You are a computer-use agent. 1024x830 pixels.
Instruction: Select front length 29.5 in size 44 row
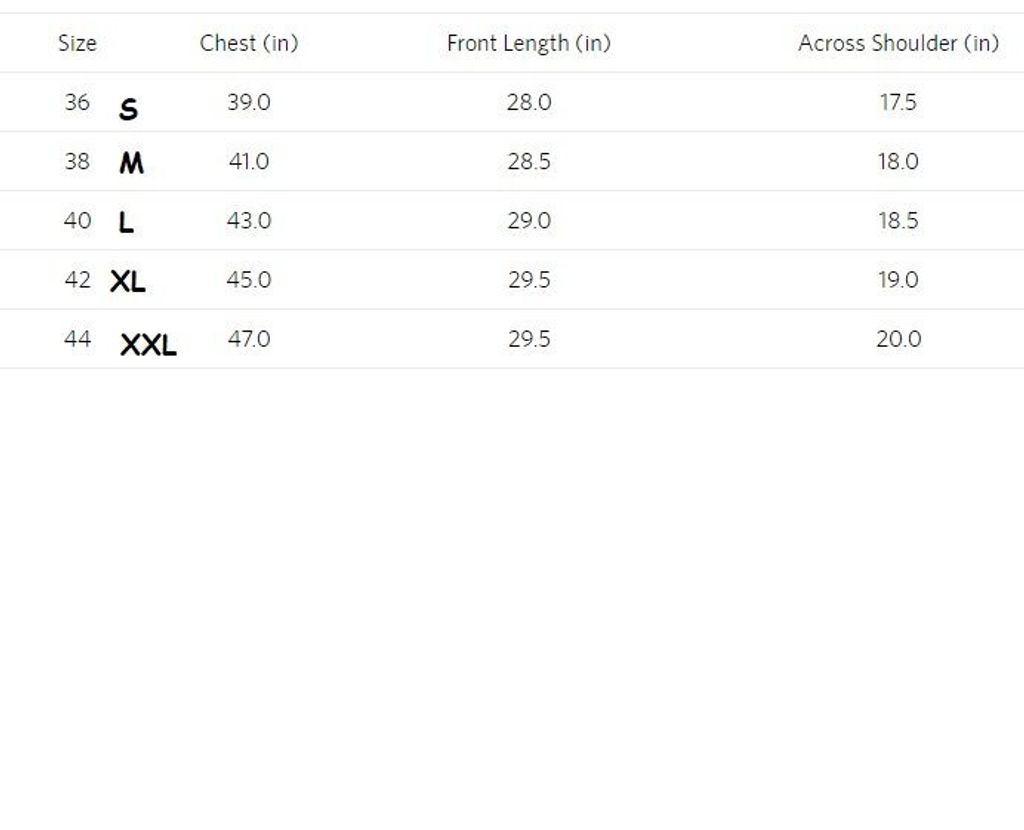(x=529, y=339)
